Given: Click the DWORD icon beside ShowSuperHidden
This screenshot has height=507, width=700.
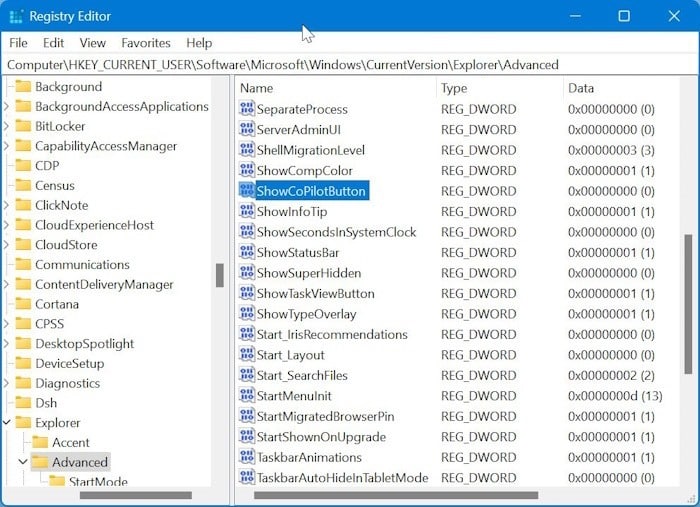Looking at the screenshot, I should (x=247, y=273).
